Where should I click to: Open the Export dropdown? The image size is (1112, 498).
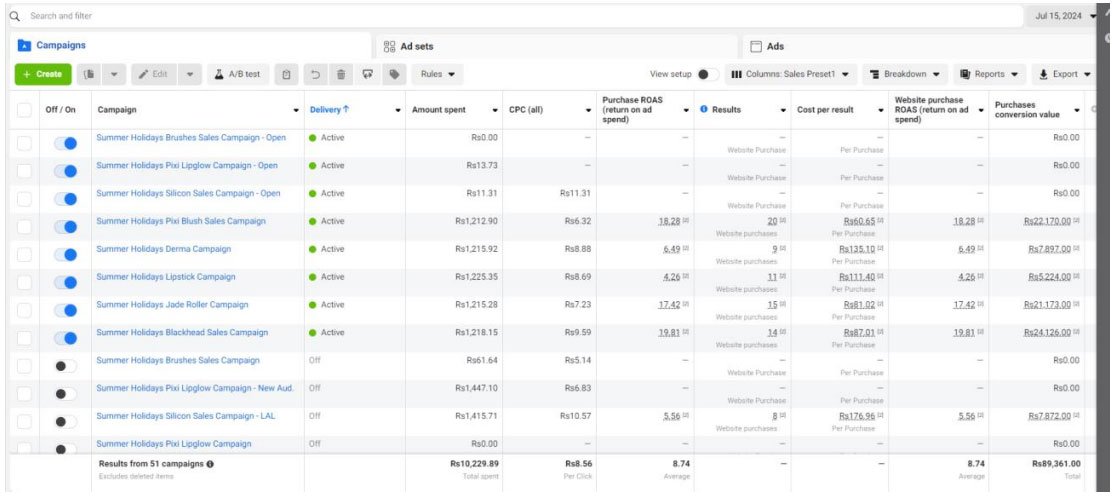pyautogui.click(x=1064, y=74)
